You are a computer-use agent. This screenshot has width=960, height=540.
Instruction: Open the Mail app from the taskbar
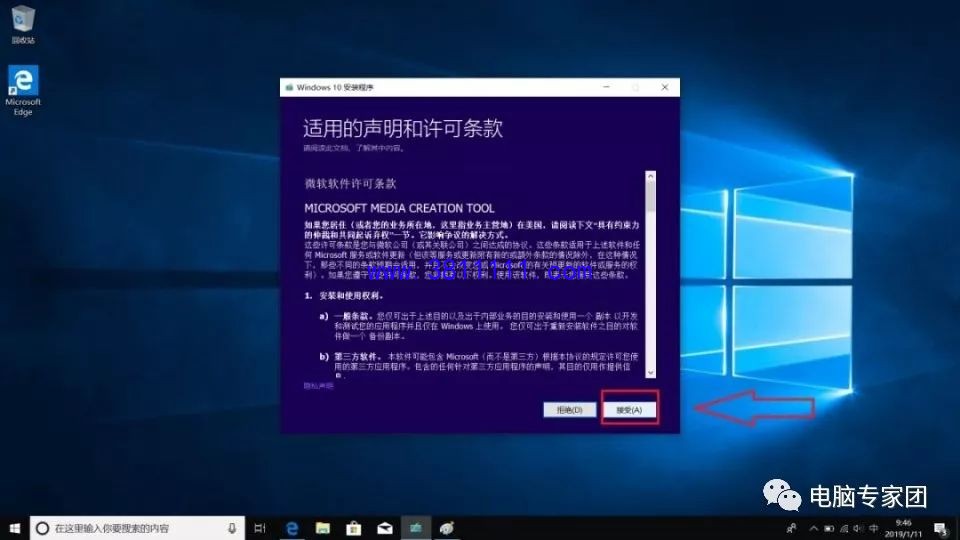tap(384, 528)
